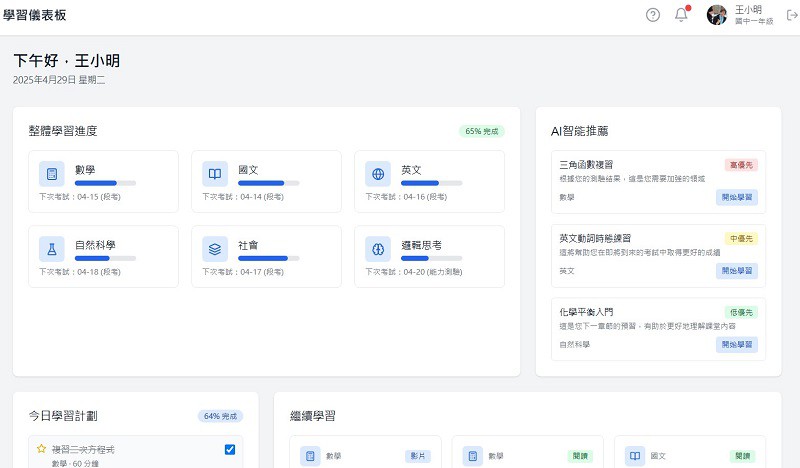Click the 自然科學 flask icon
800x468 pixels.
pos(51,248)
